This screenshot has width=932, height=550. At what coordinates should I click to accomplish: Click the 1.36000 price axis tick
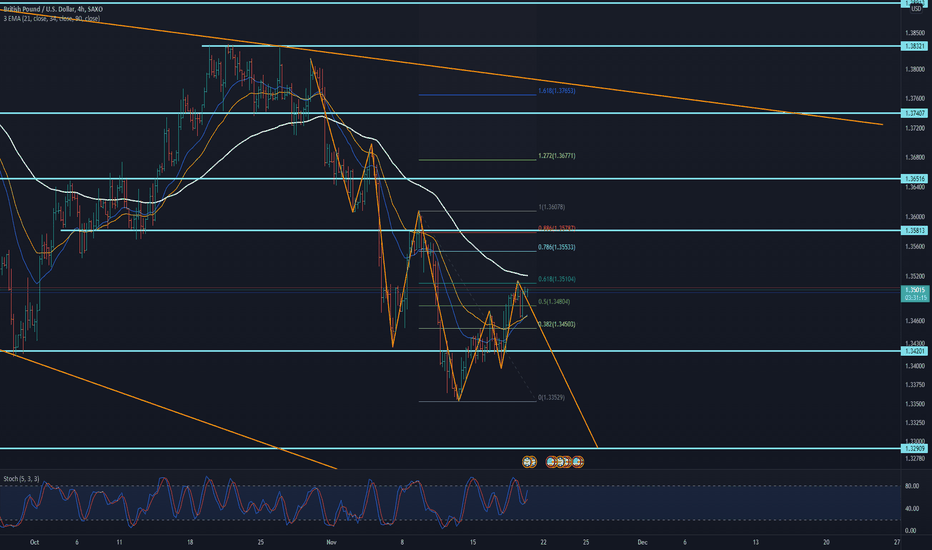(x=915, y=216)
